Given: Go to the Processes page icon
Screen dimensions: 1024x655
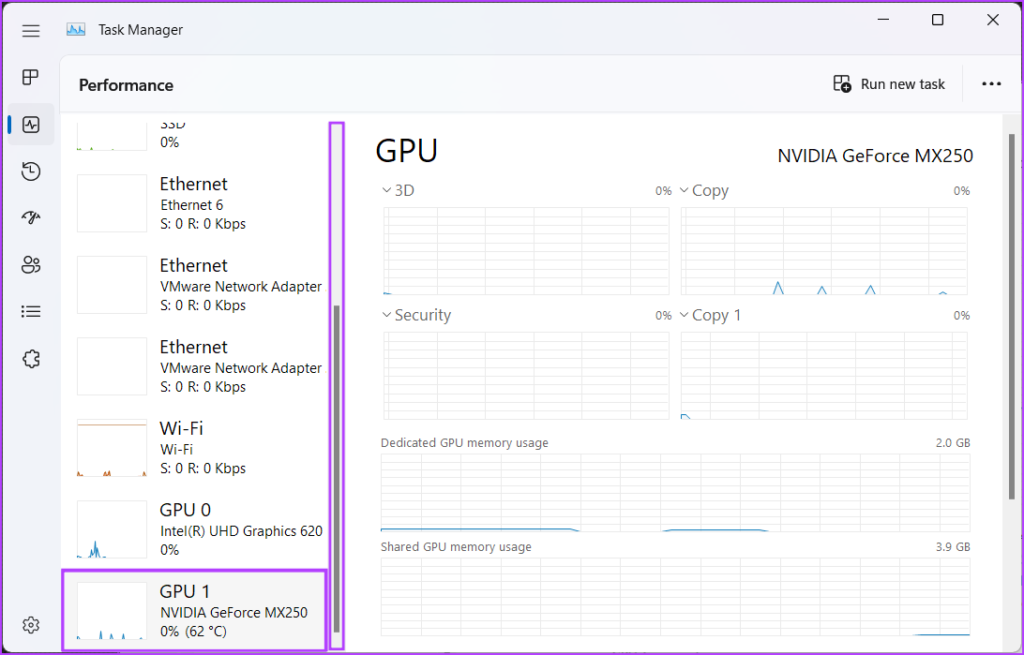Looking at the screenshot, I should point(31,77).
